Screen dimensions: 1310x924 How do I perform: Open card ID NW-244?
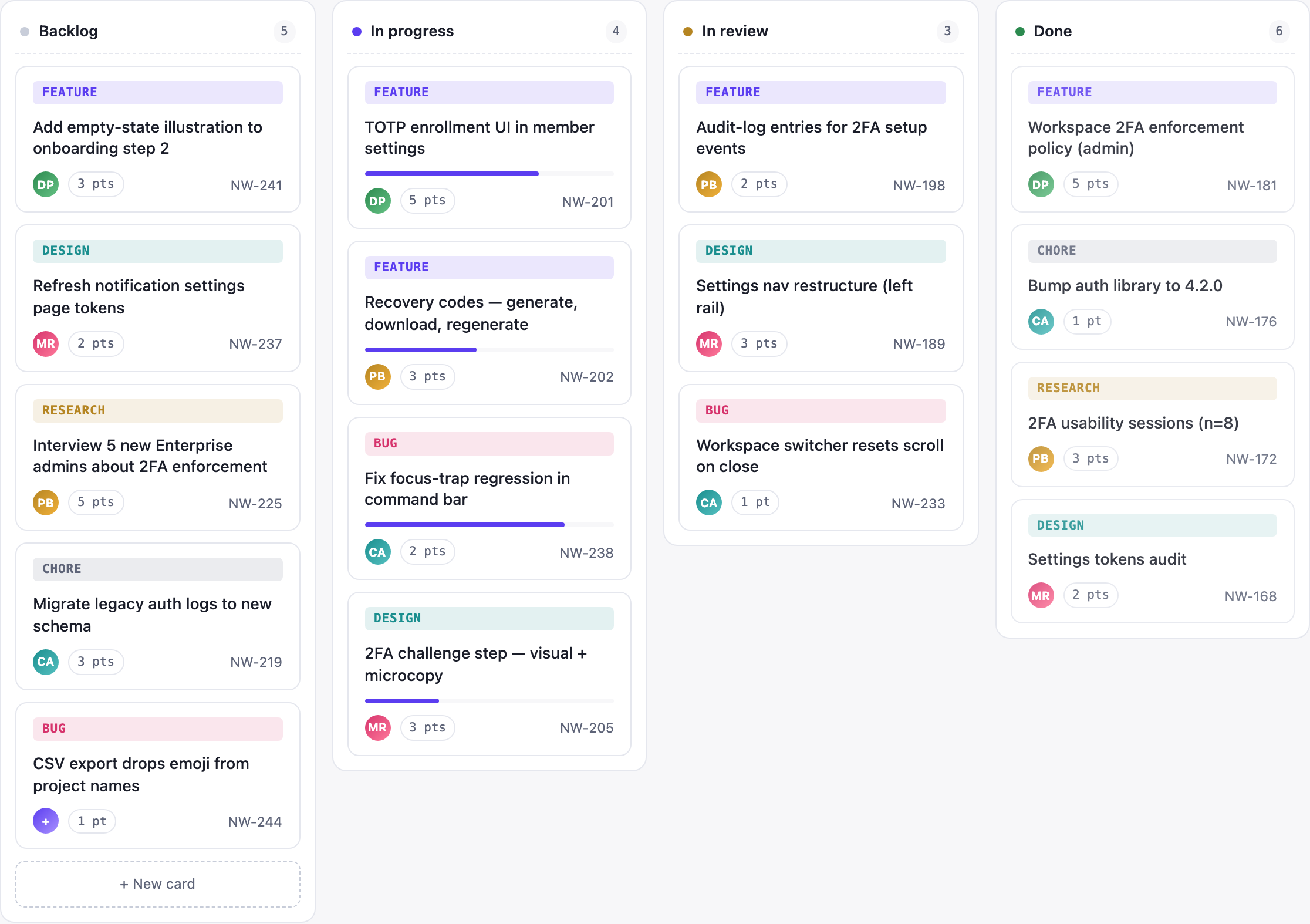point(255,822)
